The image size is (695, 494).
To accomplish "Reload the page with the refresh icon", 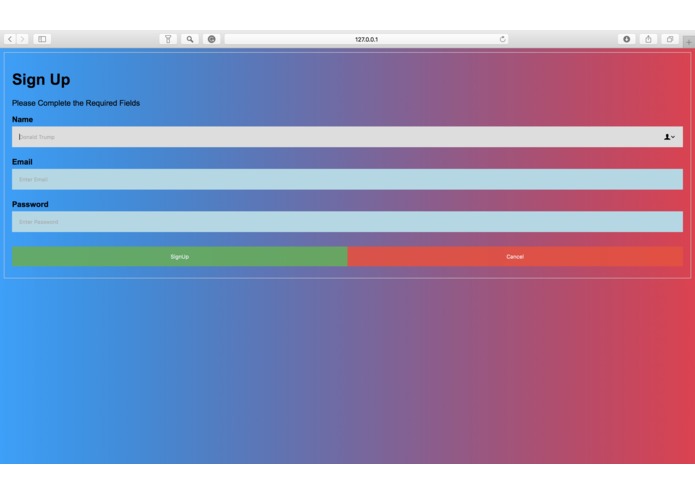I will click(502, 39).
